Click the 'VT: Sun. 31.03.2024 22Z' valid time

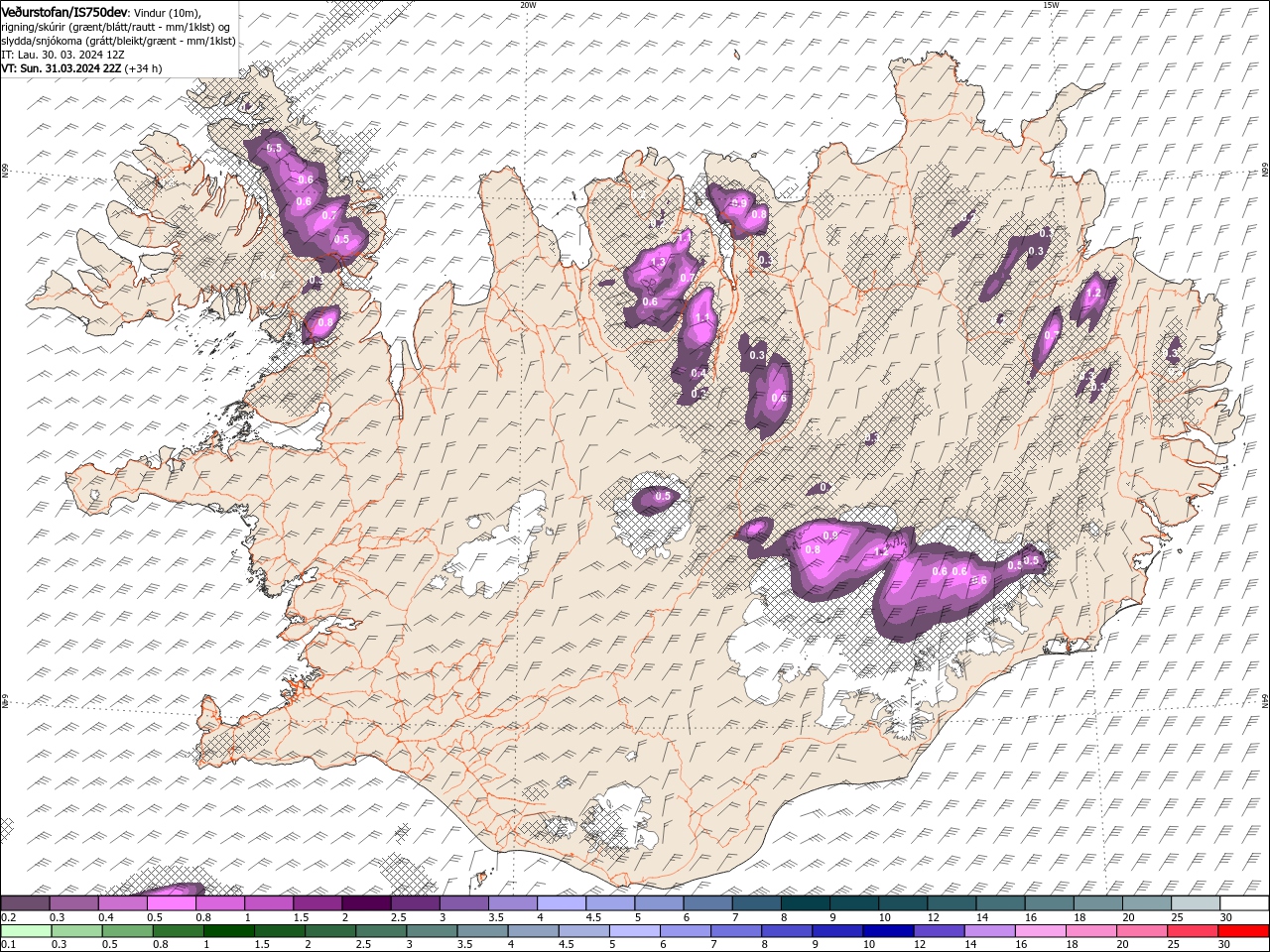point(62,68)
